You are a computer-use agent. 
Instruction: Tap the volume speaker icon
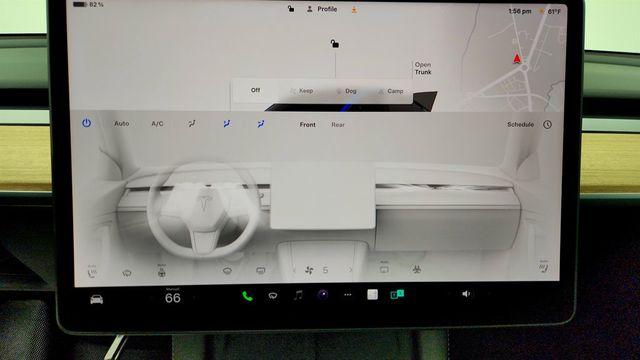pos(466,294)
